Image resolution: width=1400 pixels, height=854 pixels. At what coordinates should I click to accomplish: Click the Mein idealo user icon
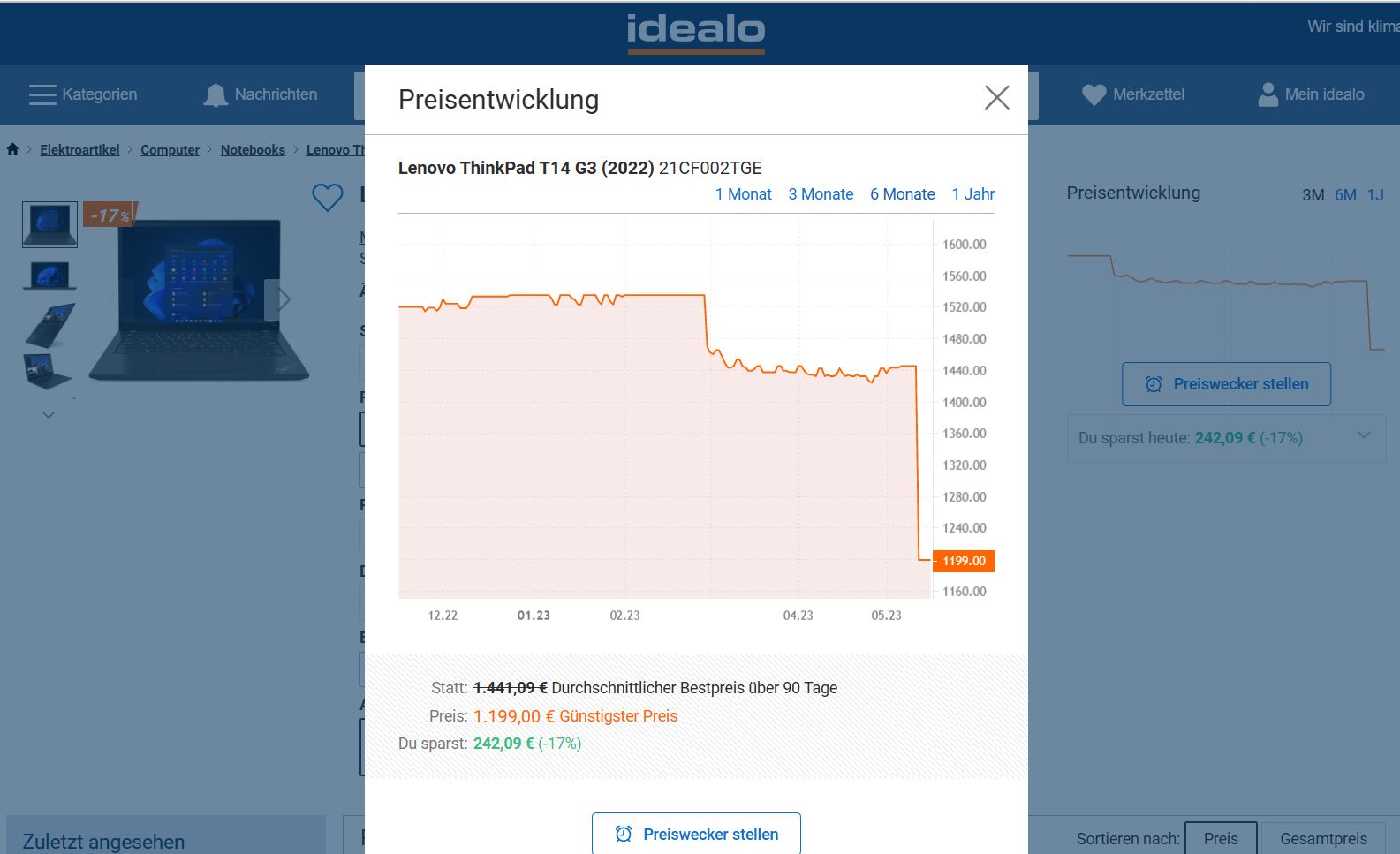[1268, 94]
